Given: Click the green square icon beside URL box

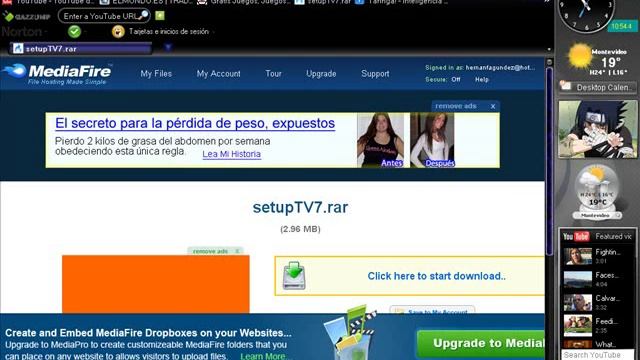Looking at the screenshot, I should (x=160, y=16).
